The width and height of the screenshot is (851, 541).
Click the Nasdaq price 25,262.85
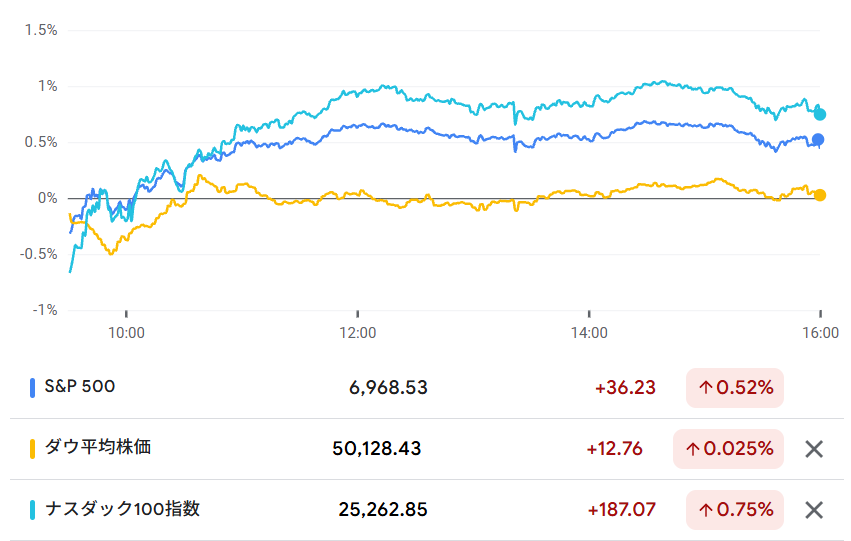(383, 510)
